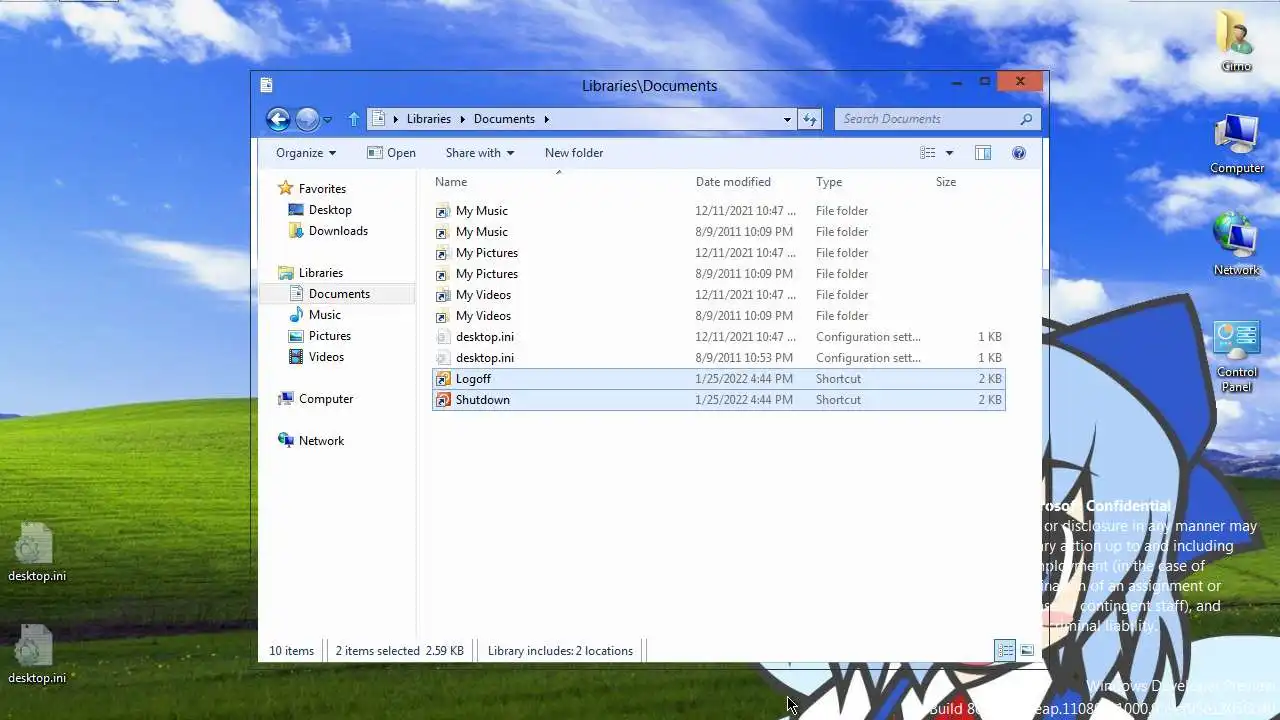Go up one level with Up arrow

pyautogui.click(x=353, y=119)
